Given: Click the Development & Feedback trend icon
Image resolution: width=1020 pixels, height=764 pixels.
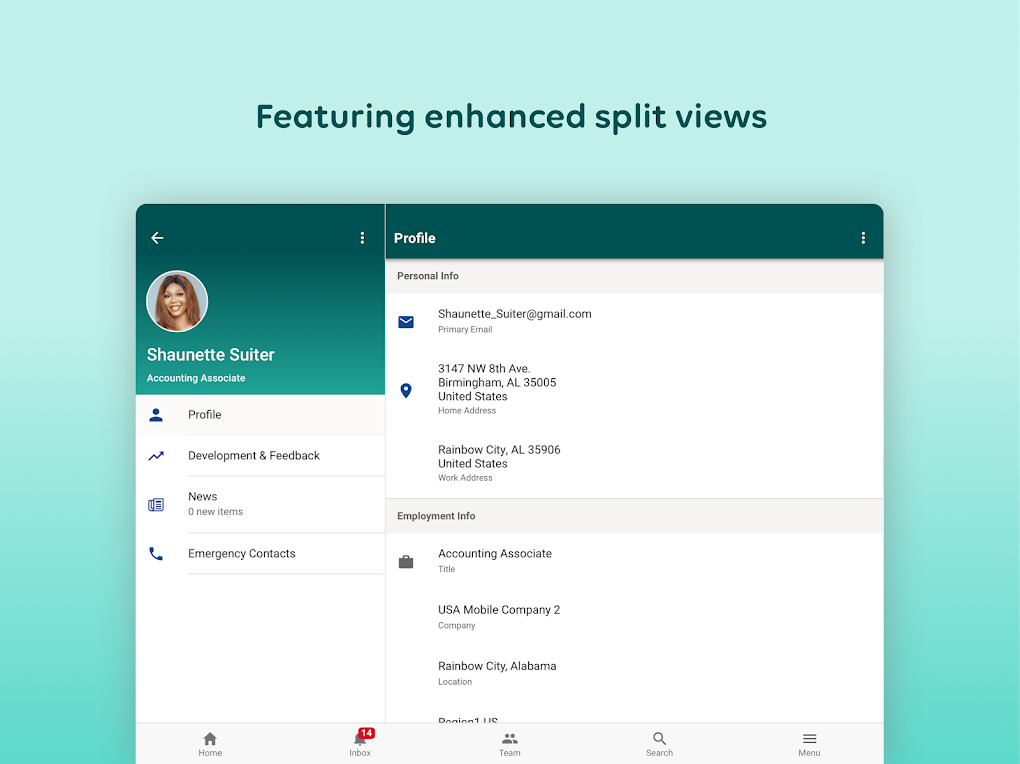Looking at the screenshot, I should tap(156, 455).
